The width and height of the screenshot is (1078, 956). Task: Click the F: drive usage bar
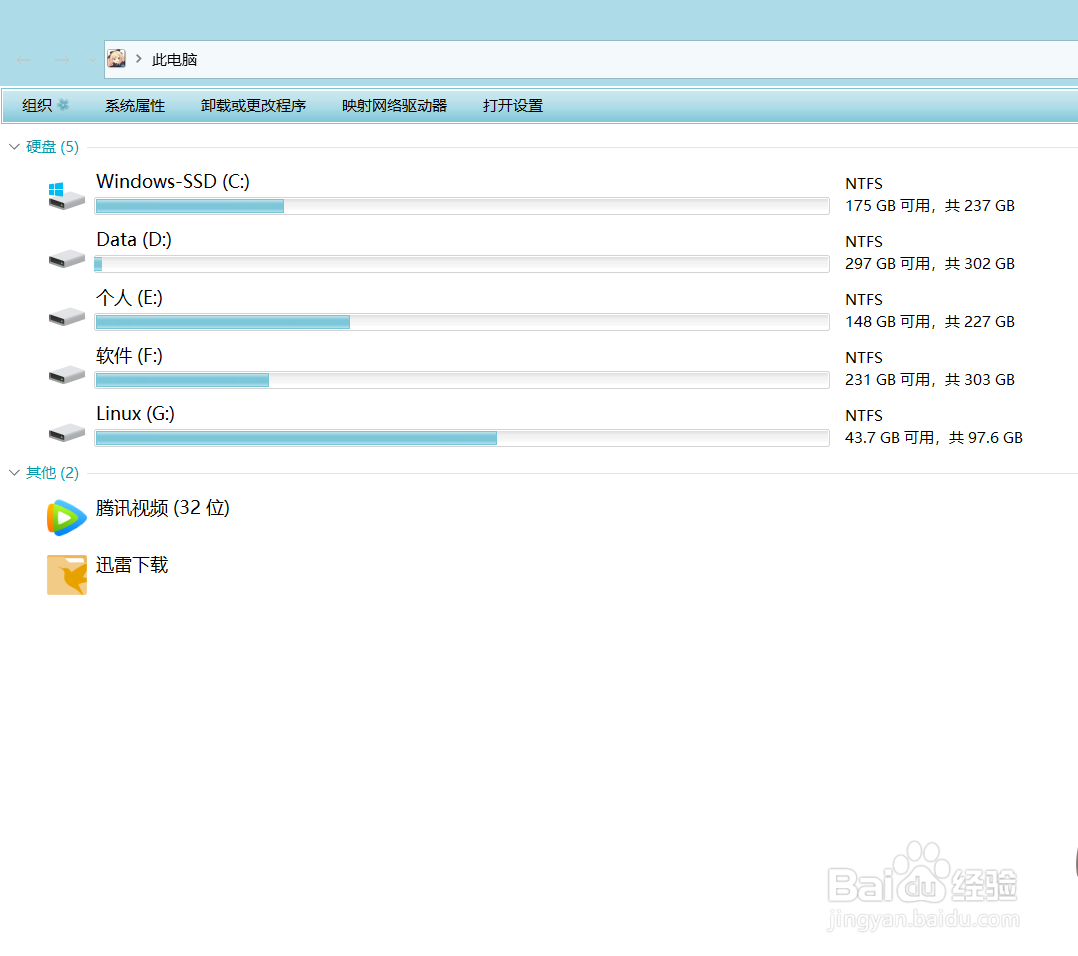(462, 380)
